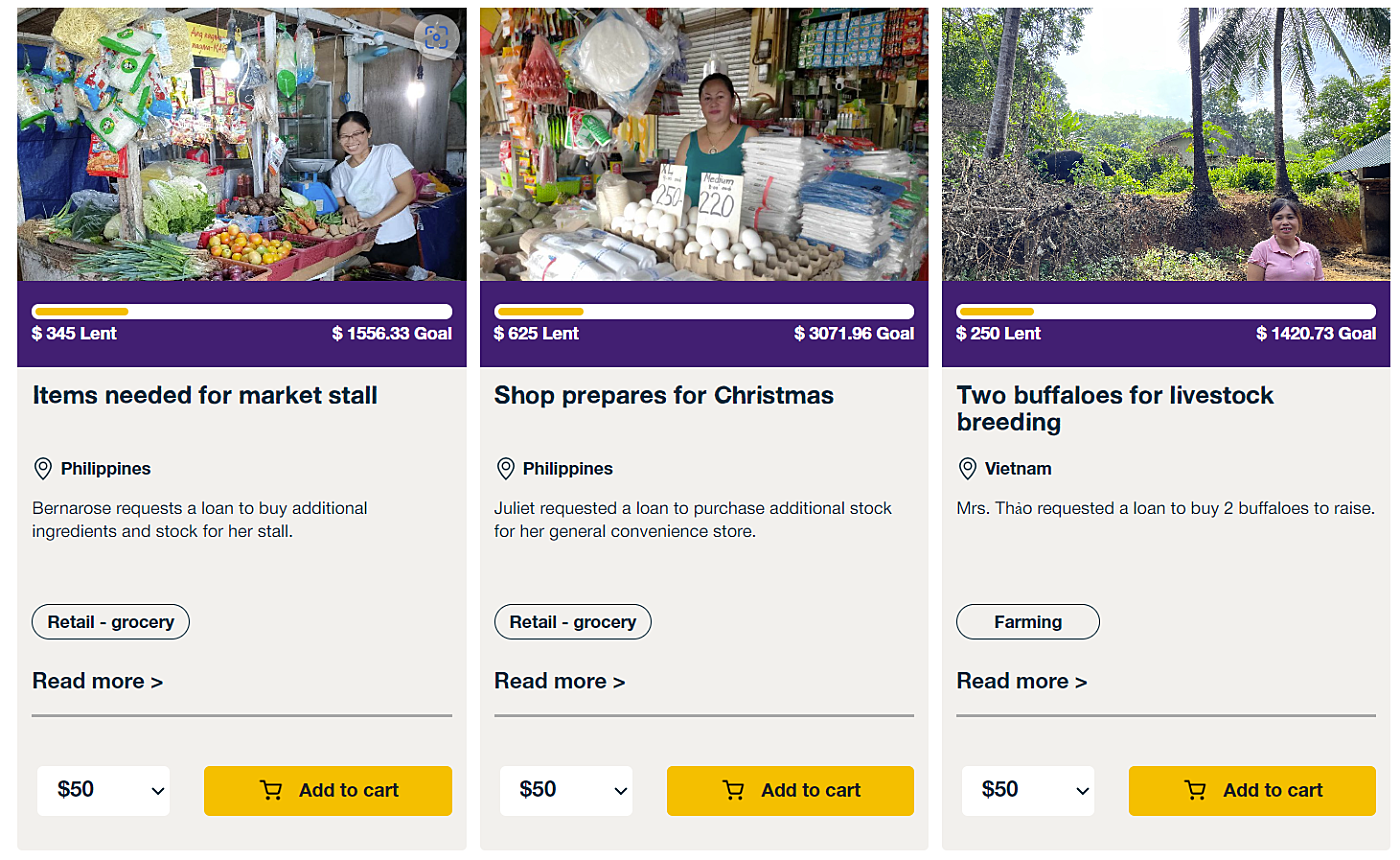Image resolution: width=1400 pixels, height=860 pixels.
Task: Read more about Juliet's Christmas shop loan
Action: pyautogui.click(x=560, y=682)
